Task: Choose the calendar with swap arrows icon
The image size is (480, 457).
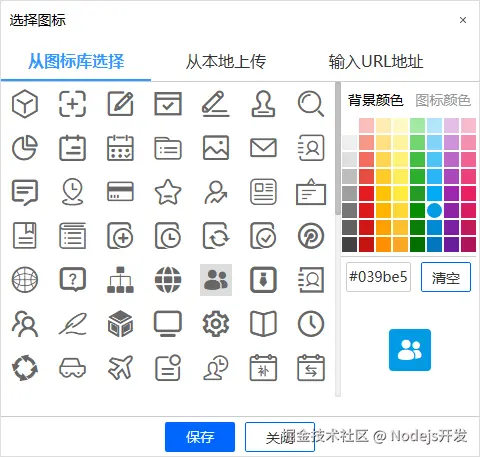Action: [311, 368]
